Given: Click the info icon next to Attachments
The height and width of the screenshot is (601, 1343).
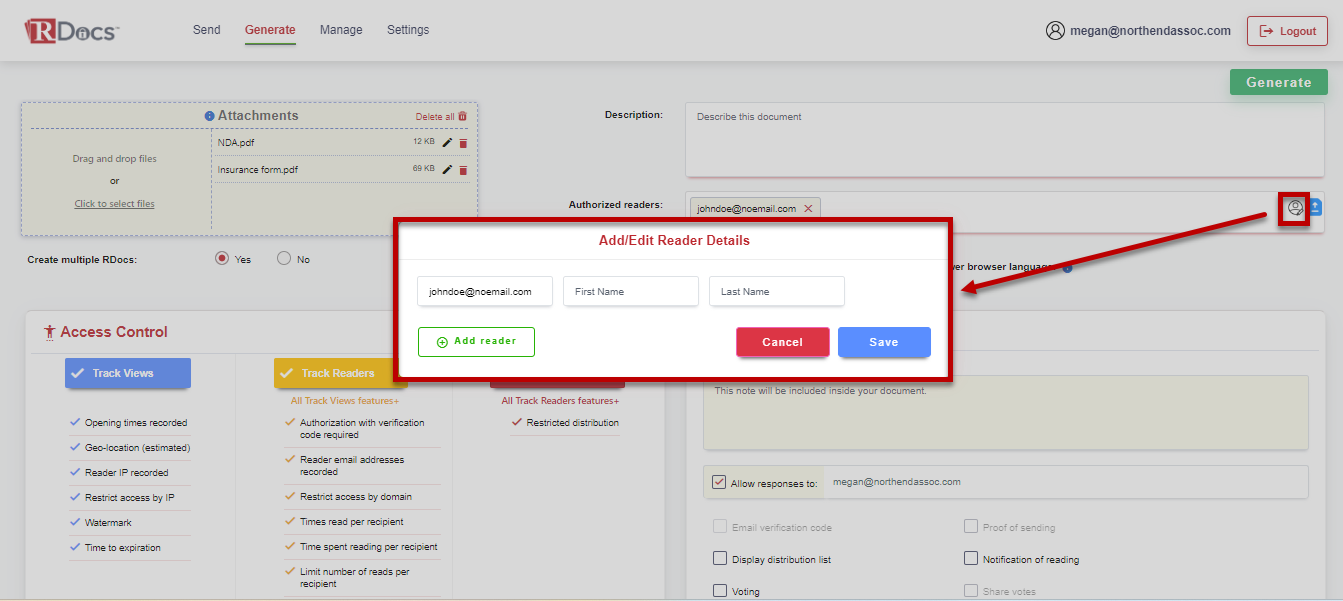Looking at the screenshot, I should tap(208, 116).
